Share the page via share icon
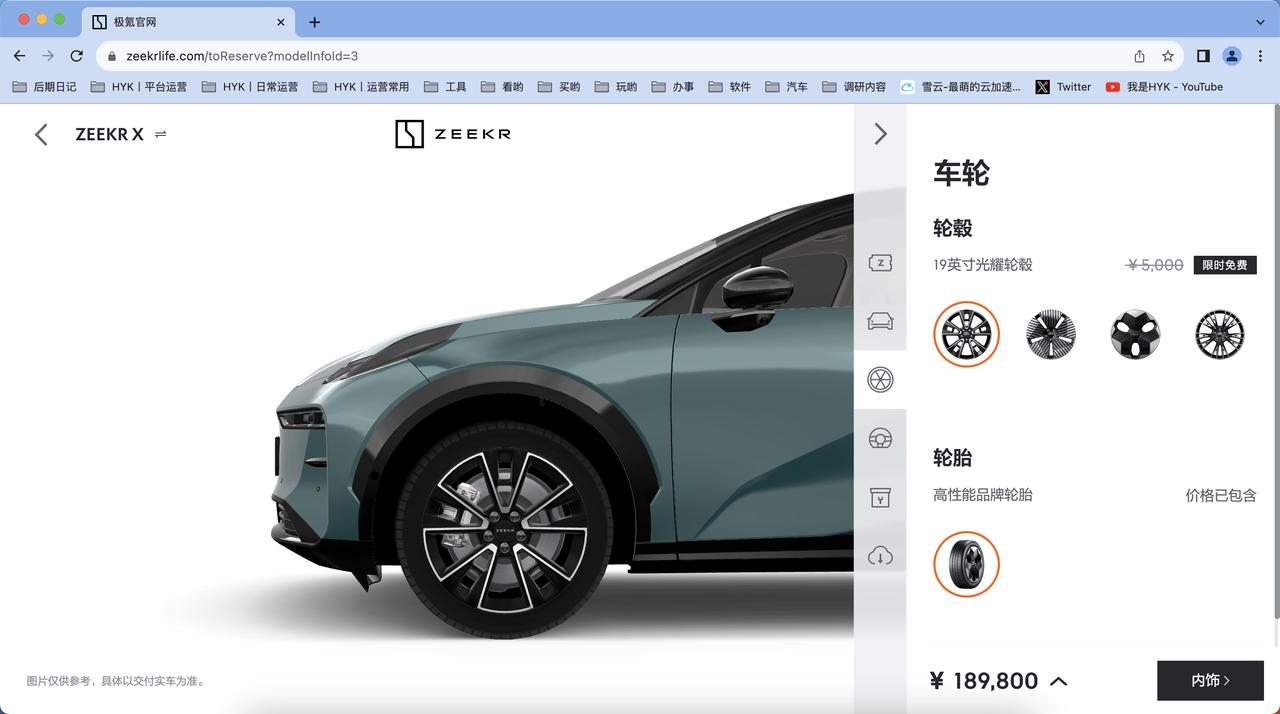This screenshot has width=1280, height=714. [x=1139, y=56]
